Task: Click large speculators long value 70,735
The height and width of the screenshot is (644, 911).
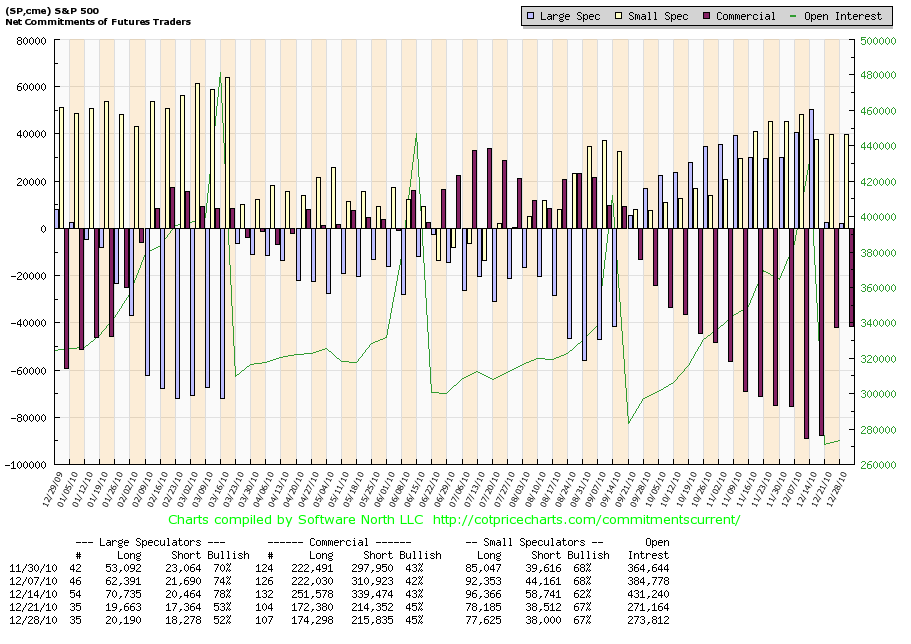Action: coord(123,595)
